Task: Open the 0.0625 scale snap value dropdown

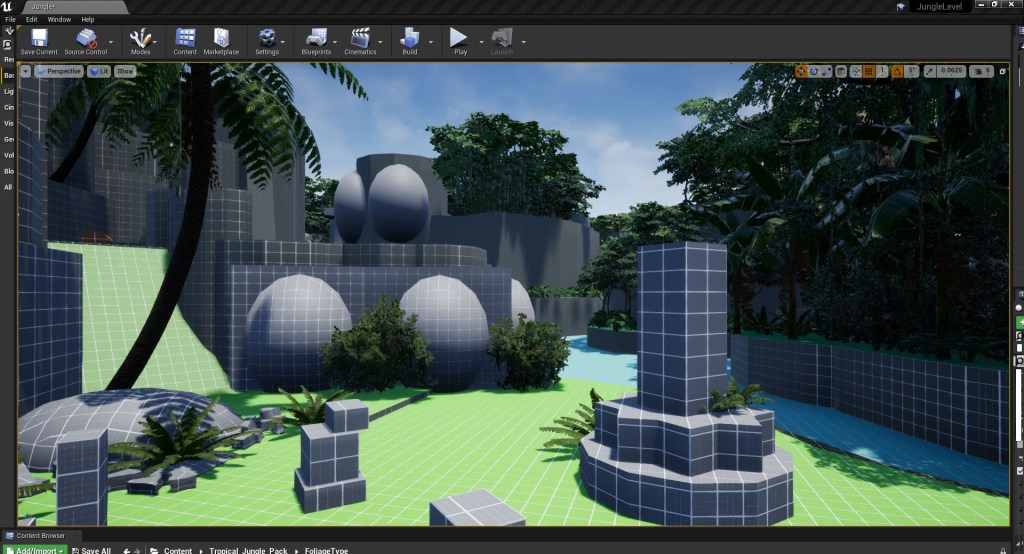Action: pyautogui.click(x=950, y=71)
